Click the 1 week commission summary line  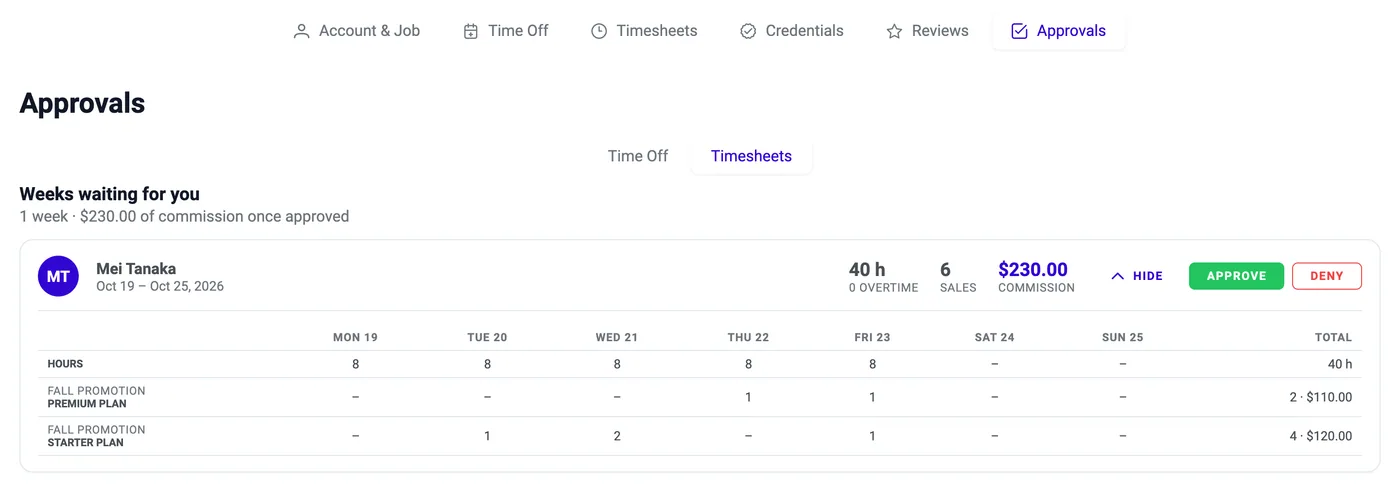tap(184, 216)
